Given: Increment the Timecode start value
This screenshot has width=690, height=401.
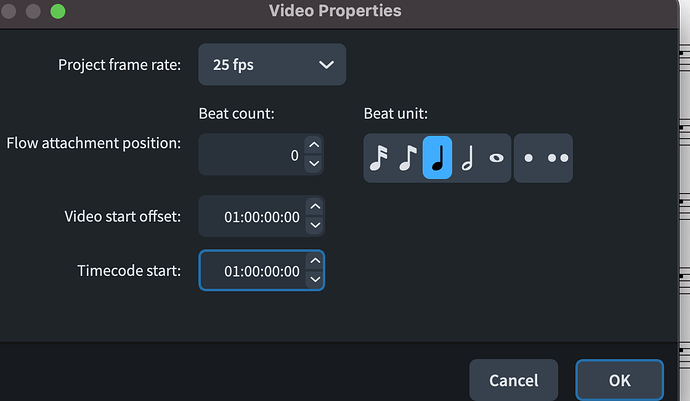Looking at the screenshot, I should pyautogui.click(x=314, y=261).
